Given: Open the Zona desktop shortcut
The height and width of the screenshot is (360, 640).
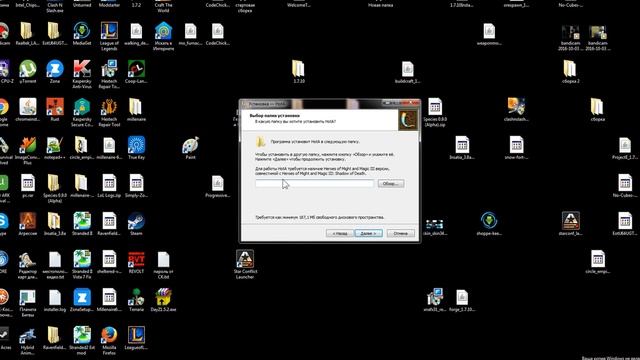Looking at the screenshot, I should pos(55,72).
